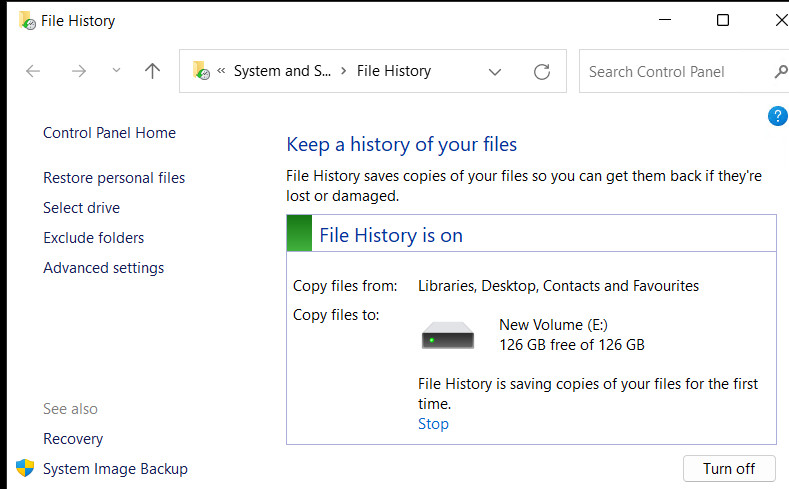Image resolution: width=789 pixels, height=489 pixels.
Task: Go up one level with up arrow
Action: pyautogui.click(x=152, y=71)
